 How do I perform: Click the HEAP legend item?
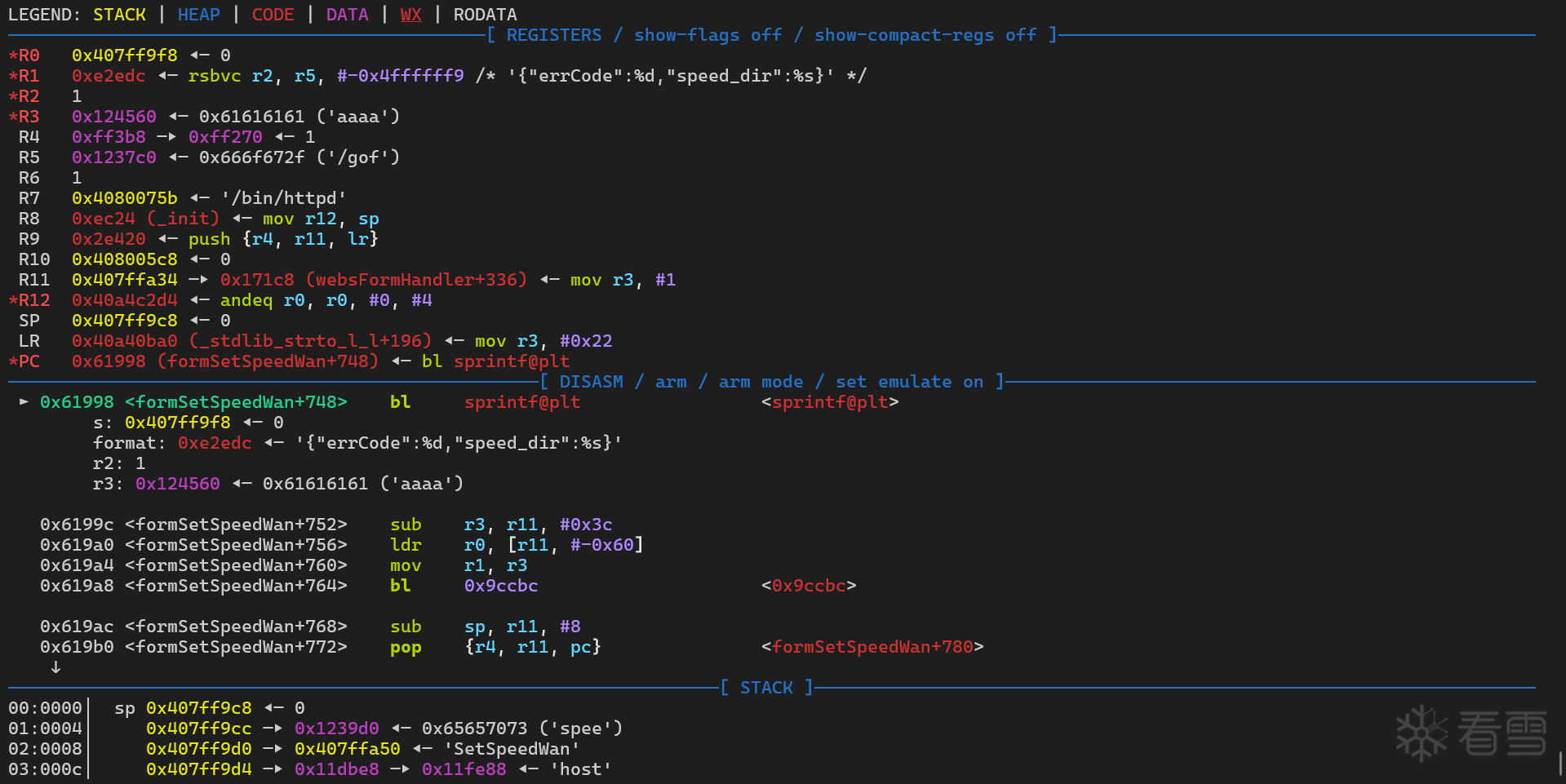tap(198, 14)
